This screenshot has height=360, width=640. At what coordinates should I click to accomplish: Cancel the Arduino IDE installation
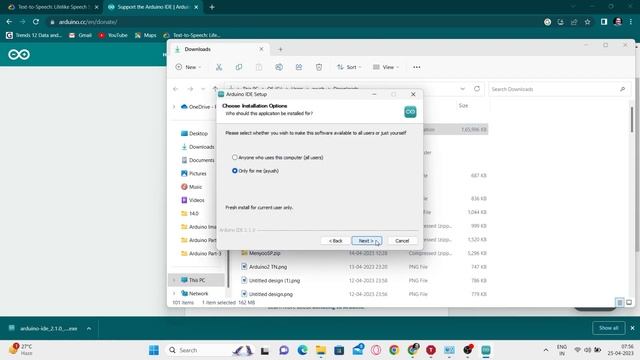(402, 241)
